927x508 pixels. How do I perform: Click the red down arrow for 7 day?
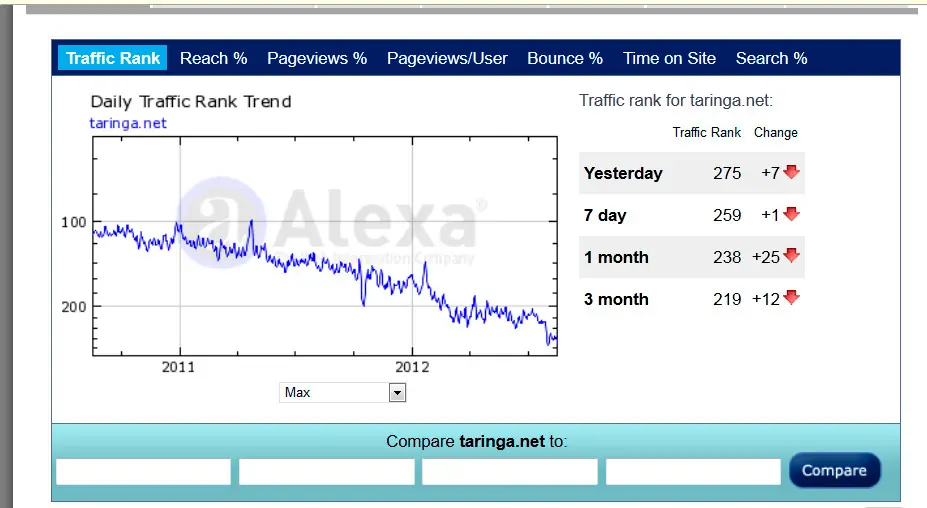coord(792,213)
